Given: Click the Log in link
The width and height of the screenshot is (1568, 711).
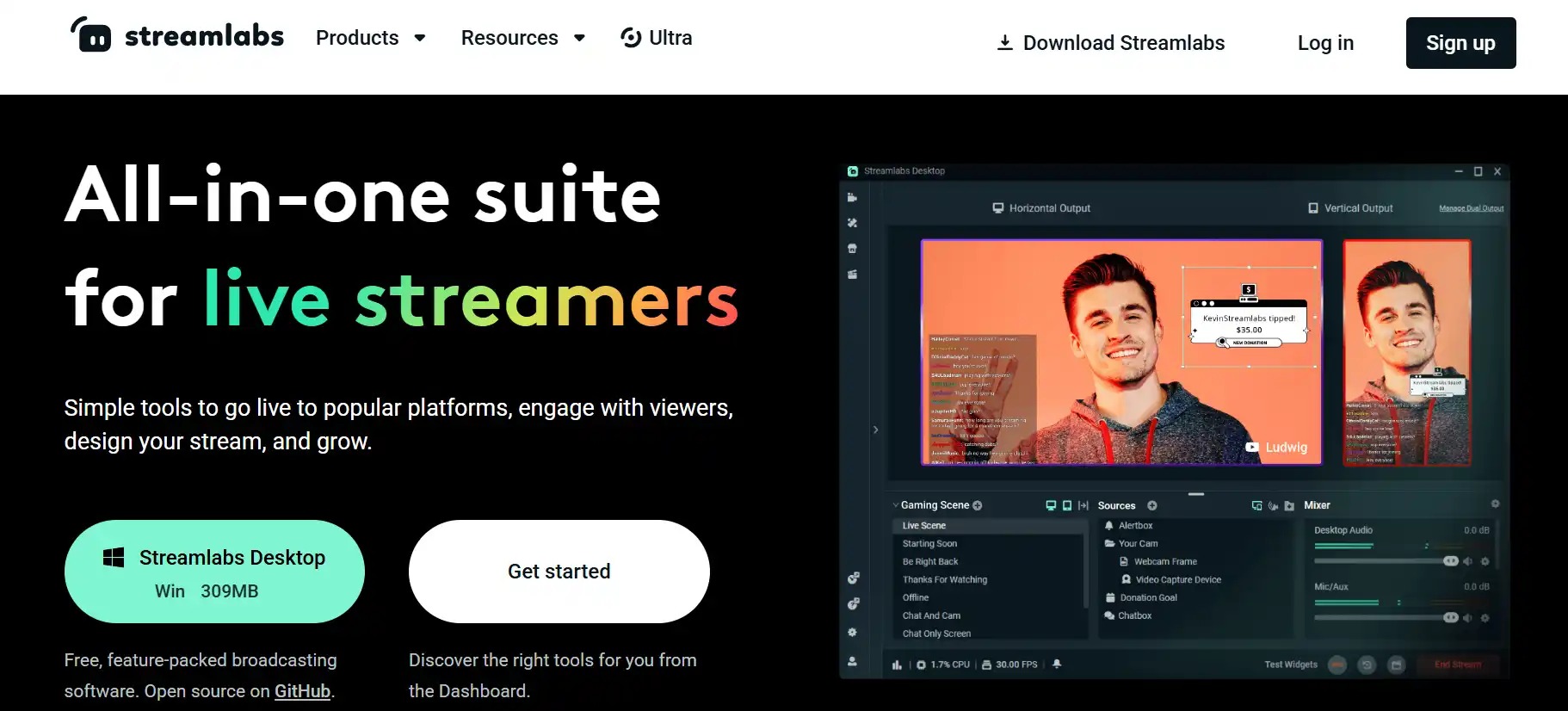Looking at the screenshot, I should (x=1325, y=43).
